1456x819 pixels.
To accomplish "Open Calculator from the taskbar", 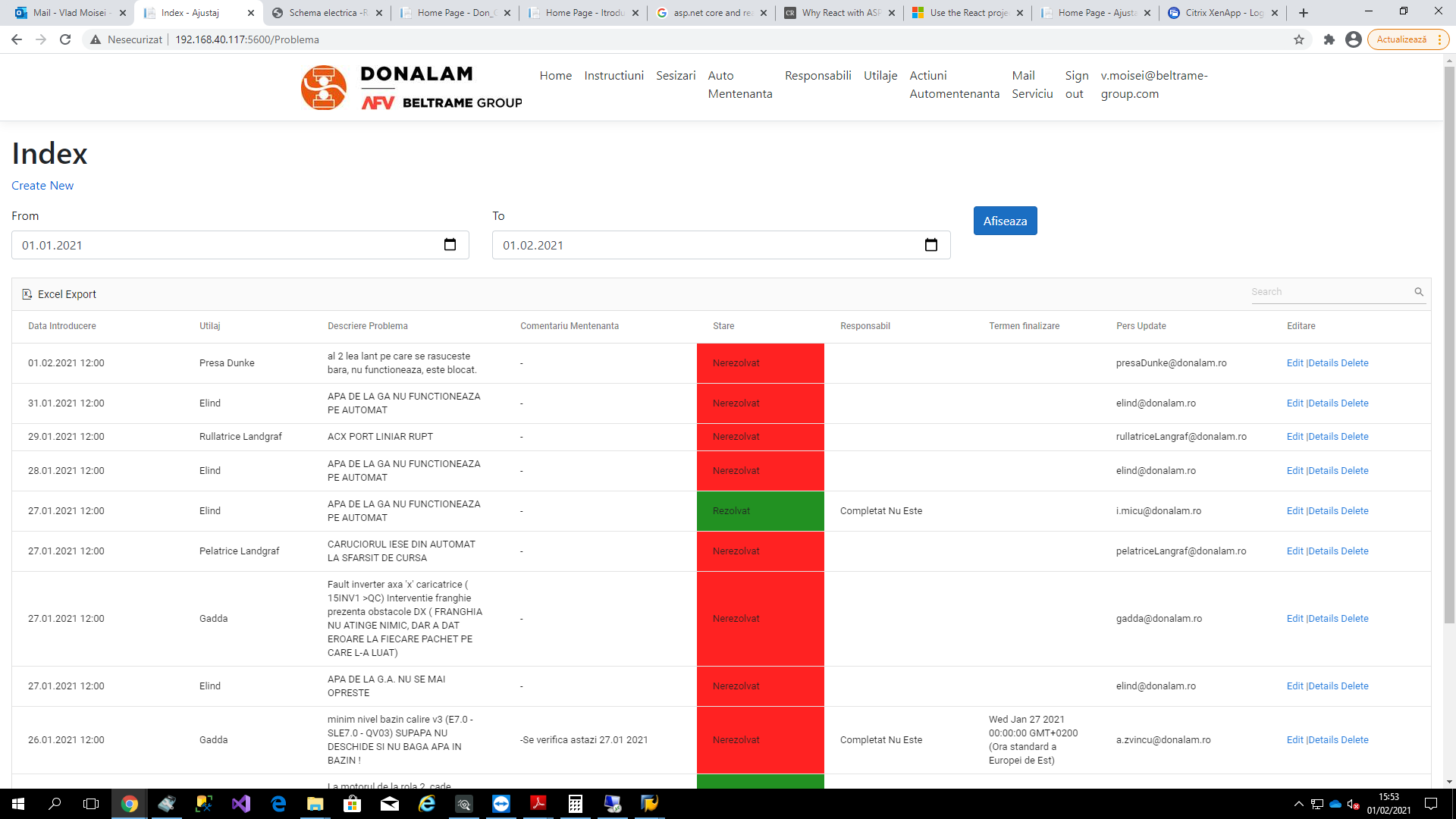I will (576, 804).
